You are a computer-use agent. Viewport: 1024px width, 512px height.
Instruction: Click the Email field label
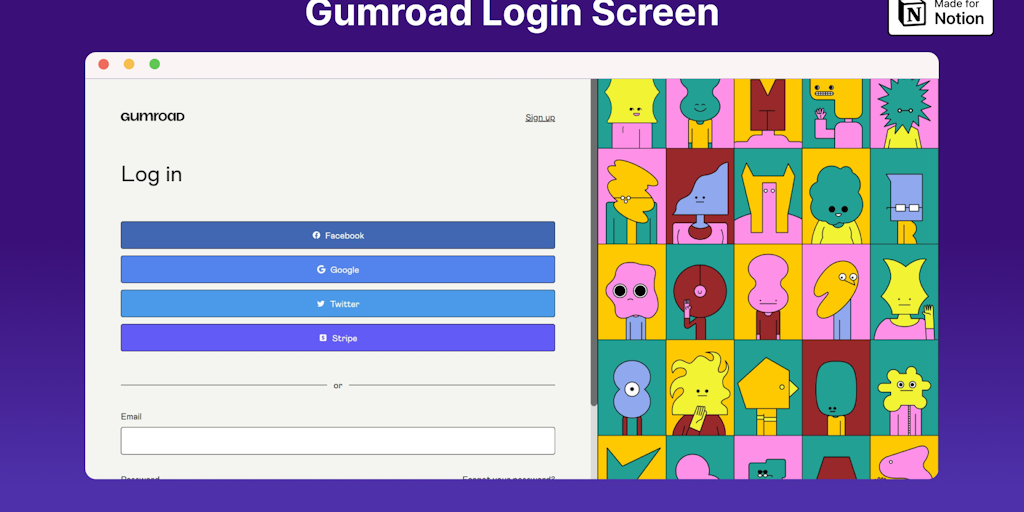tap(131, 417)
